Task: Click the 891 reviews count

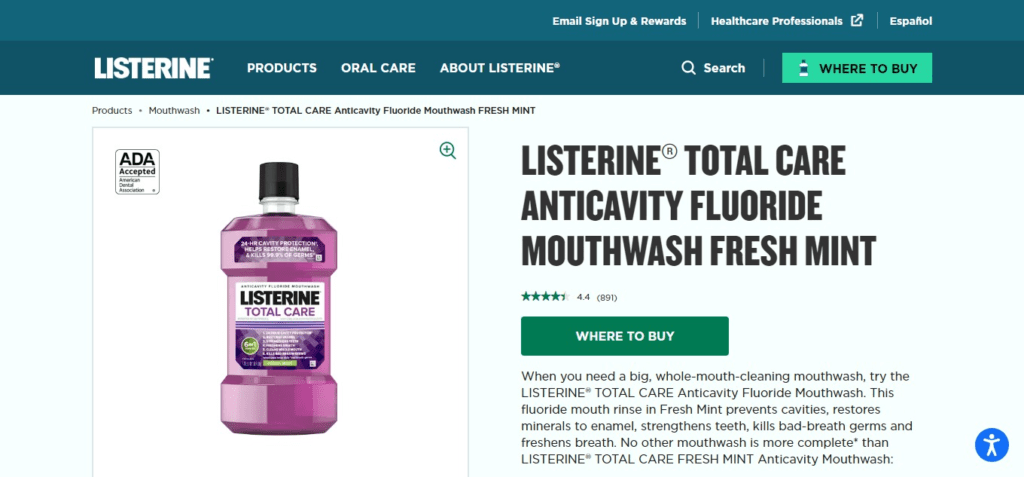Action: click(607, 297)
